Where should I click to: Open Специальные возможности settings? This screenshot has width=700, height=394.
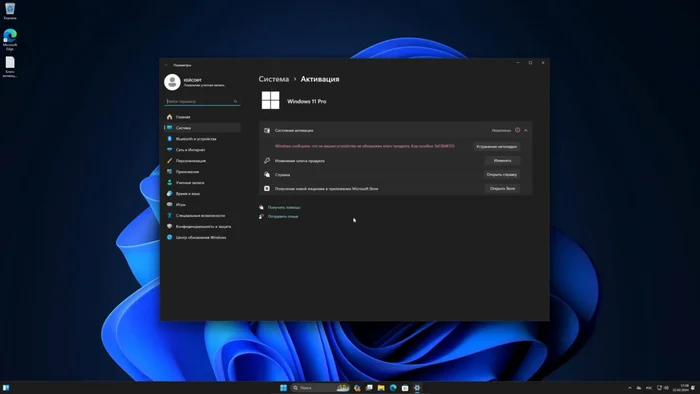(x=202, y=216)
